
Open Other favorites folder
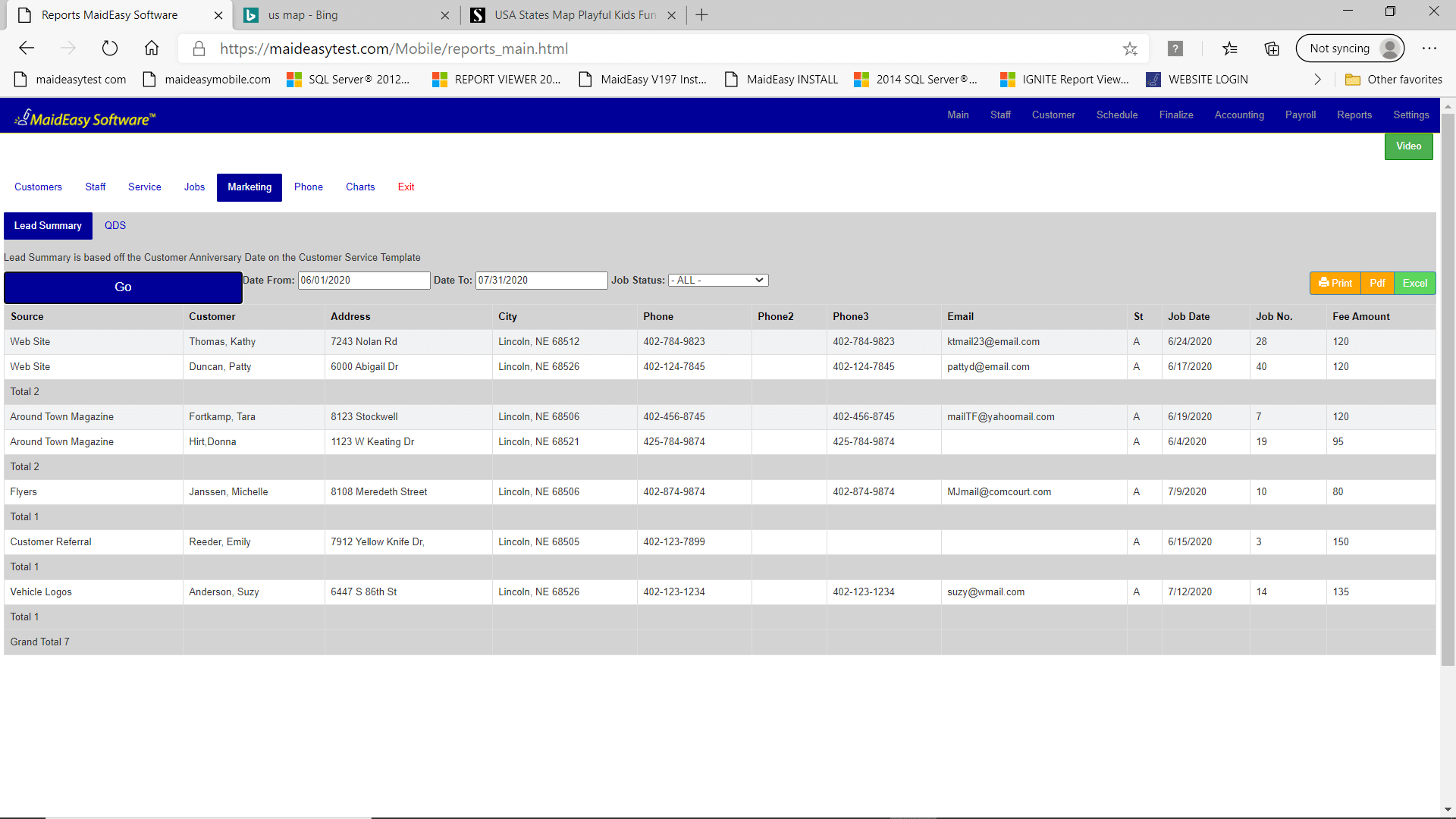(1394, 80)
